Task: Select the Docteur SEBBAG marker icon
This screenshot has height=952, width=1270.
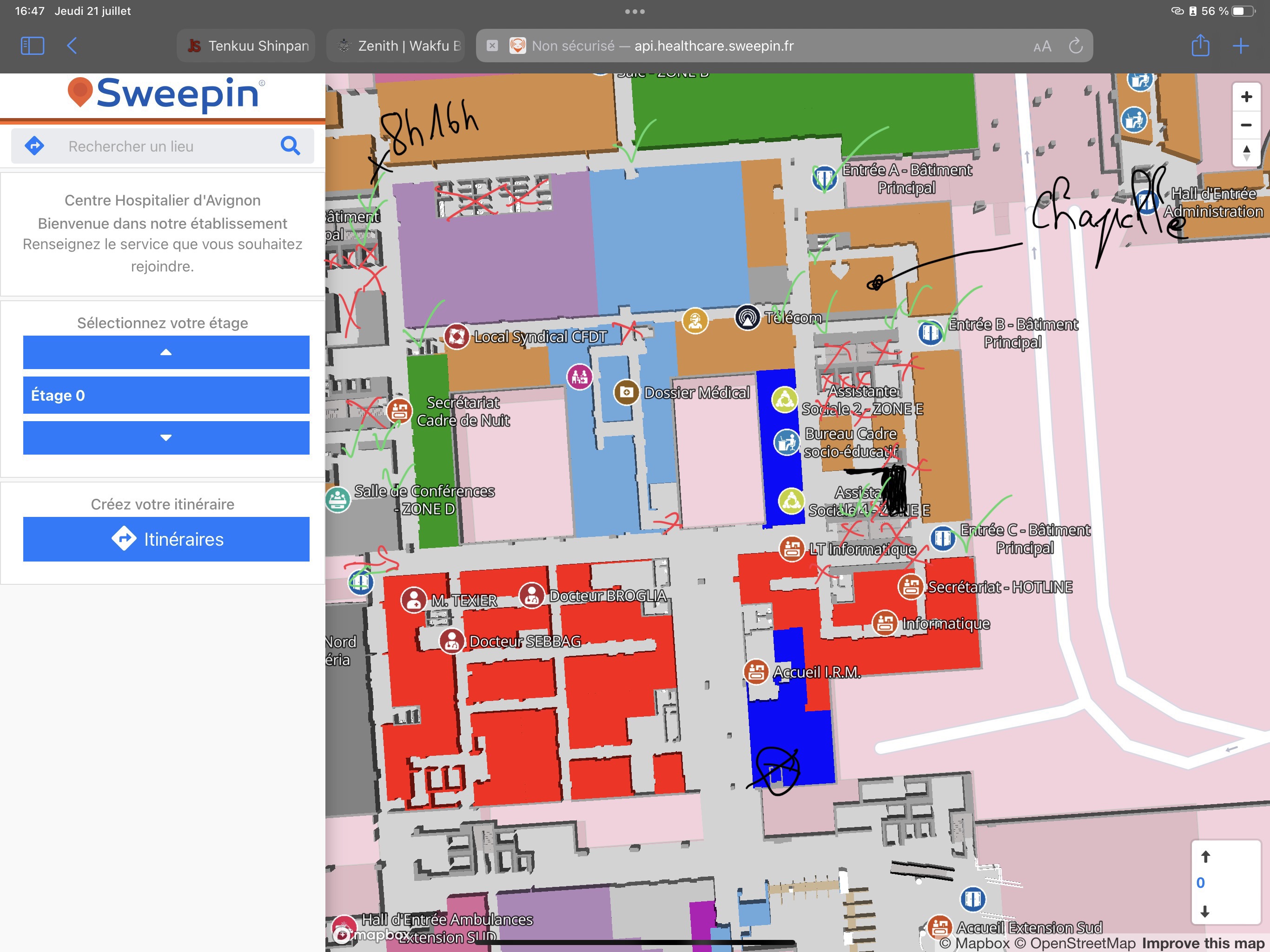Action: click(x=452, y=641)
